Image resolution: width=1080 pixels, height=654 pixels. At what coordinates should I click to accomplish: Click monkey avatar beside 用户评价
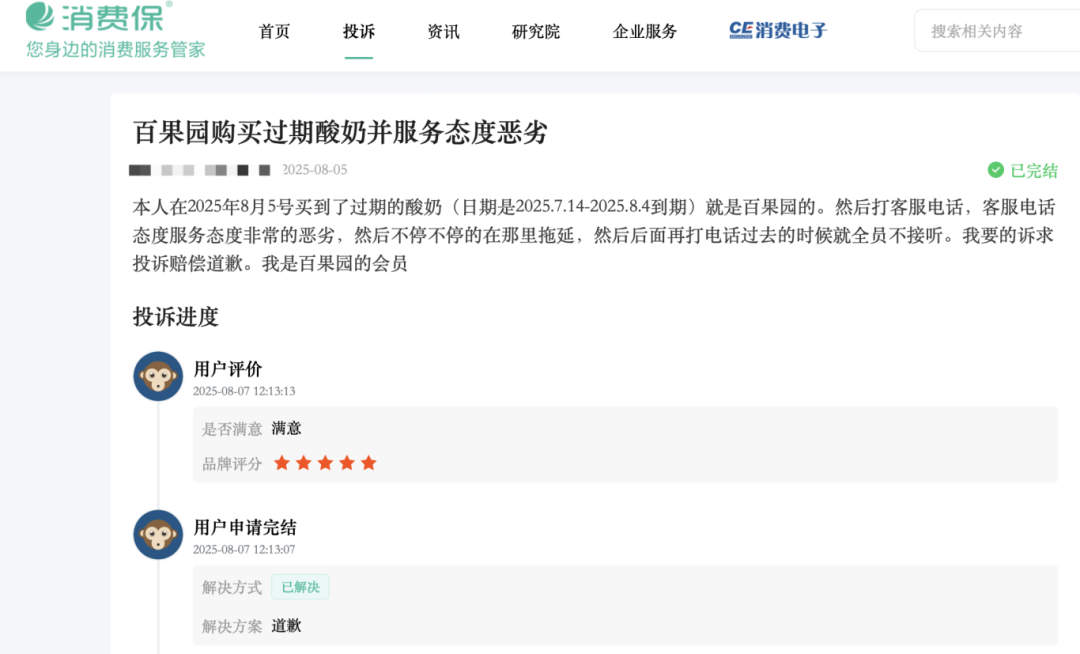(158, 377)
